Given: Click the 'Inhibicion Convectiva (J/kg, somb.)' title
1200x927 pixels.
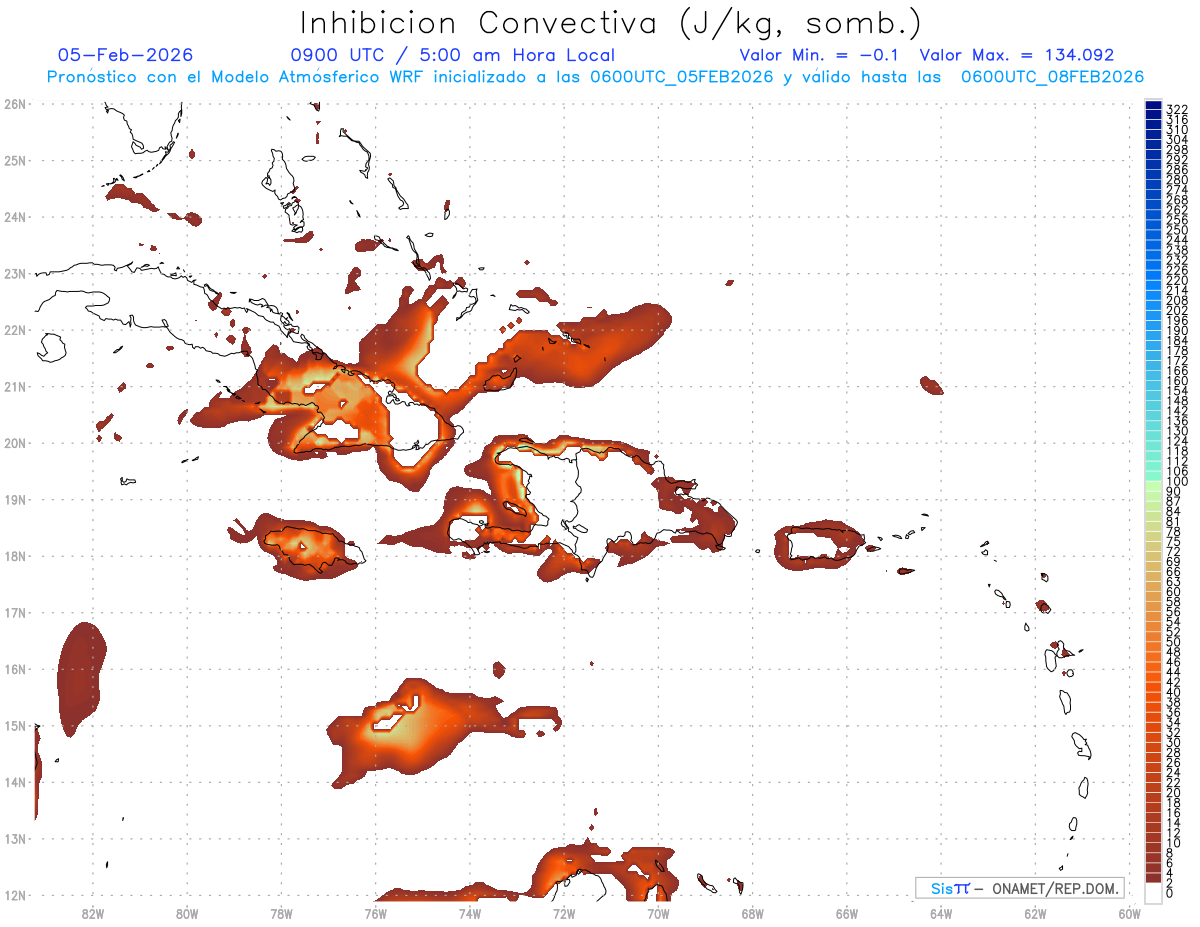Looking at the screenshot, I should [611, 23].
